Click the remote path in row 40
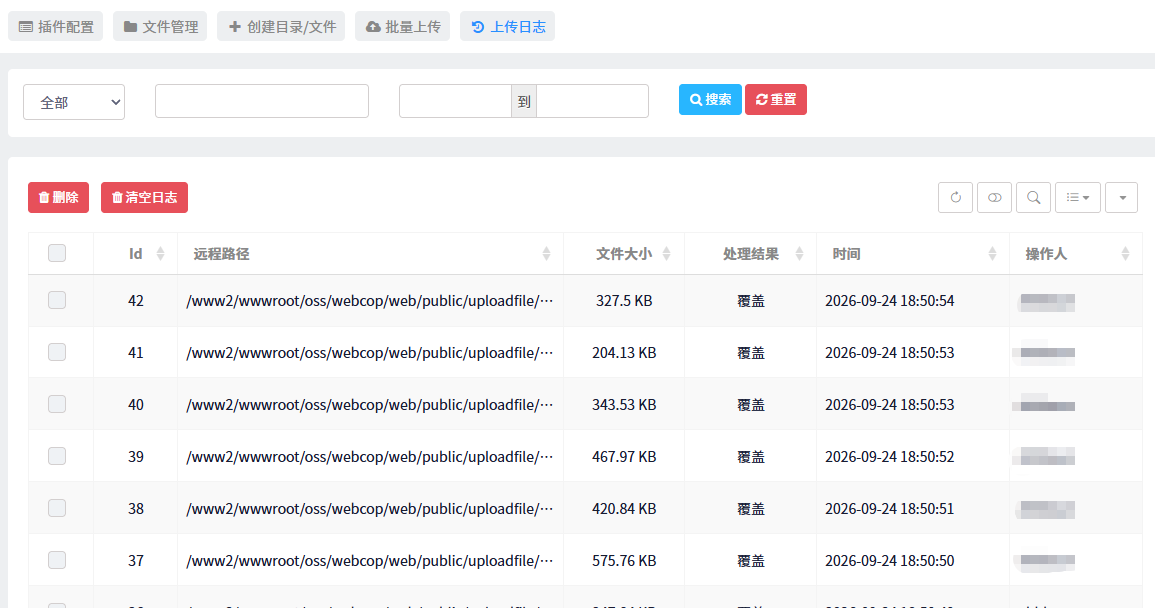1155x608 pixels. [x=370, y=405]
